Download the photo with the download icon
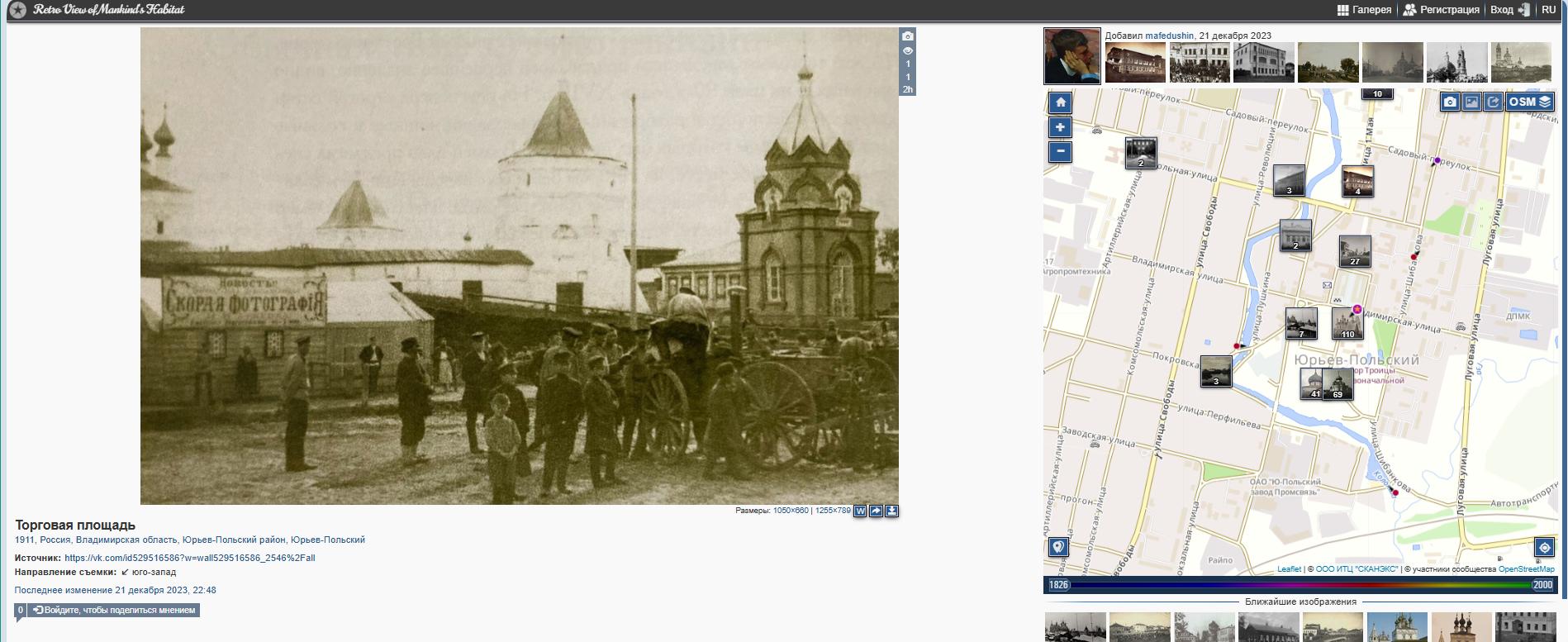 point(891,511)
